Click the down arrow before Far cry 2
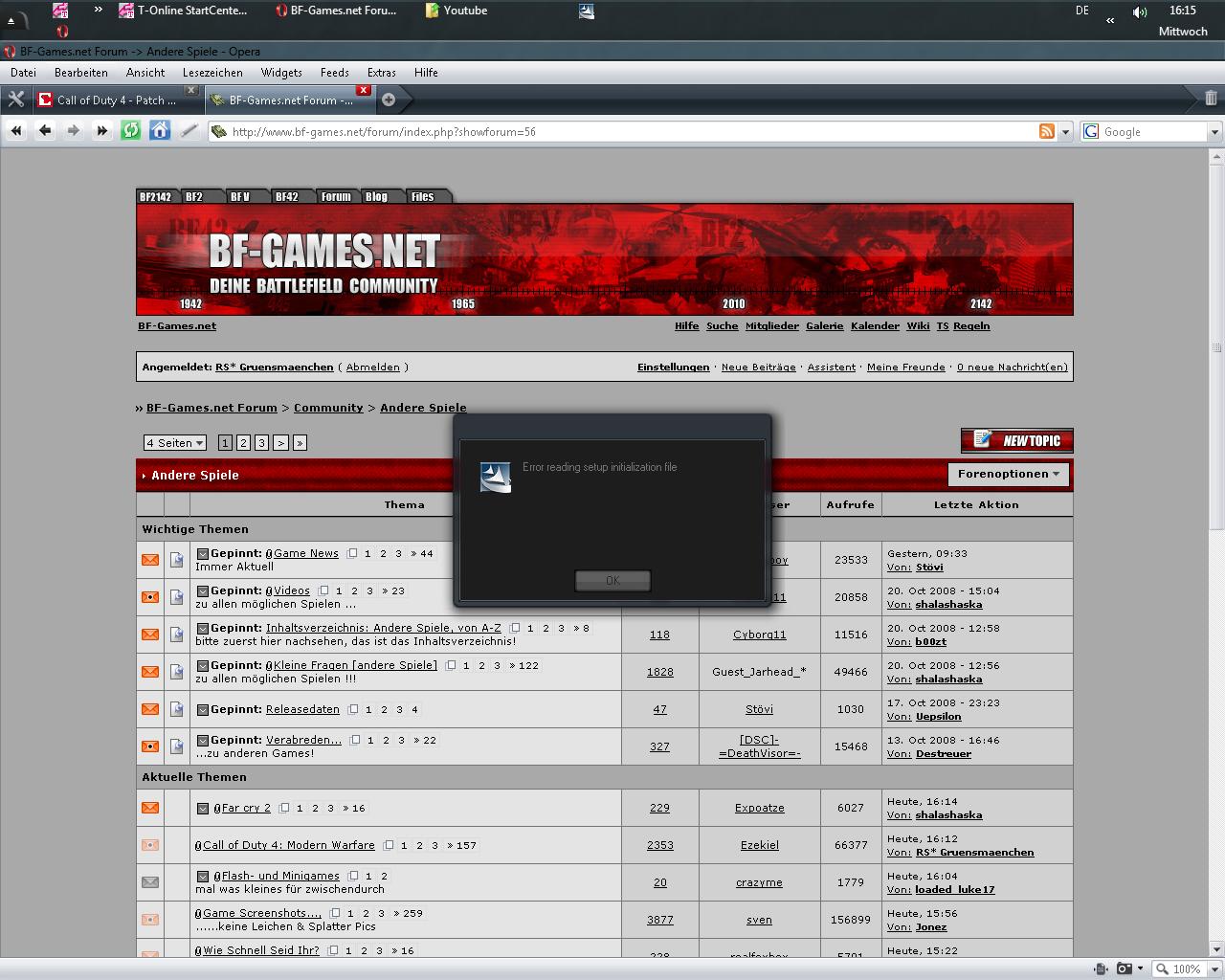Image resolution: width=1225 pixels, height=980 pixels. click(203, 809)
